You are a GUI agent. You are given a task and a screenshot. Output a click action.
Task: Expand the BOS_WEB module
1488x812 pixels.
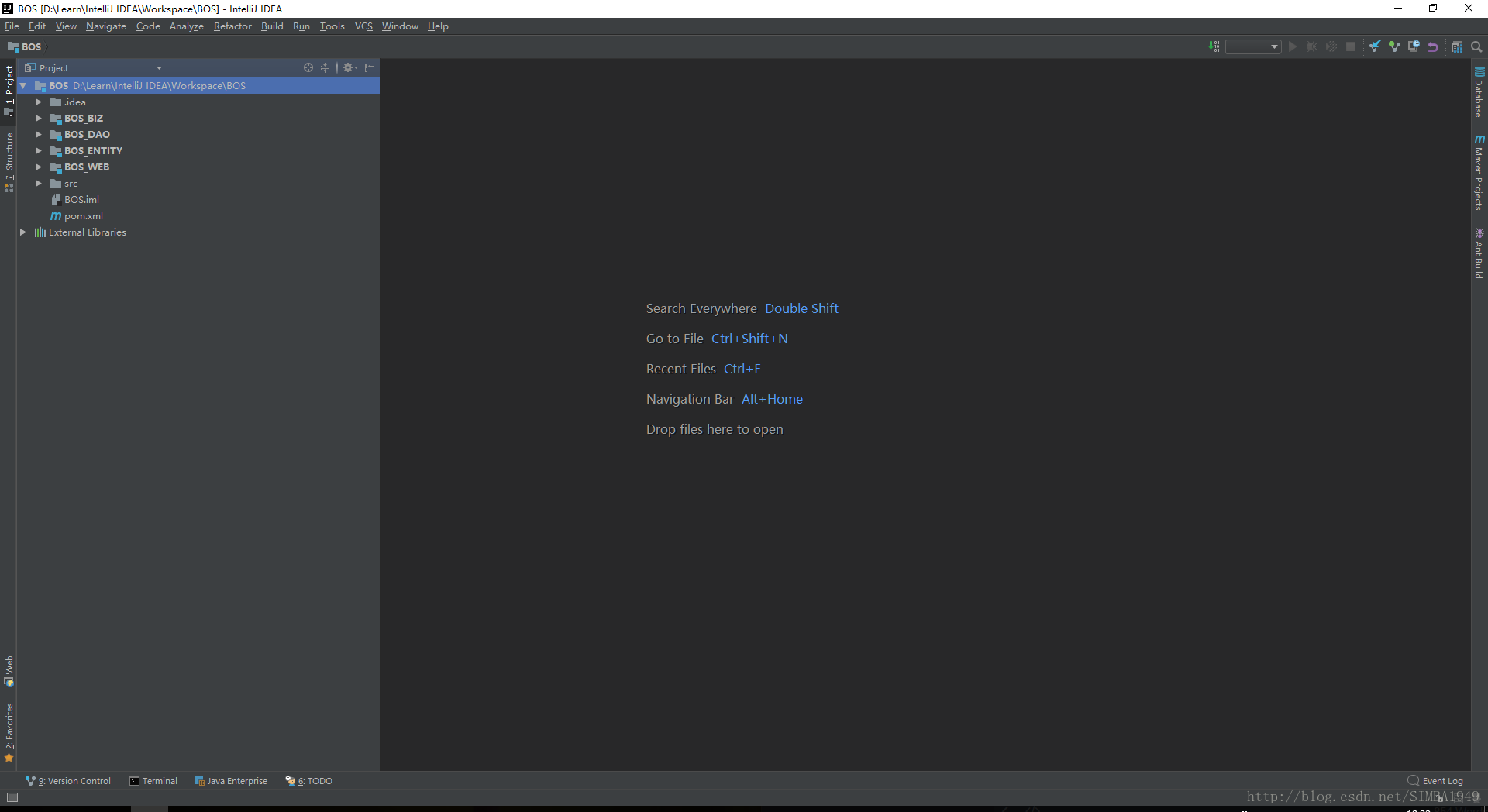[x=38, y=167]
